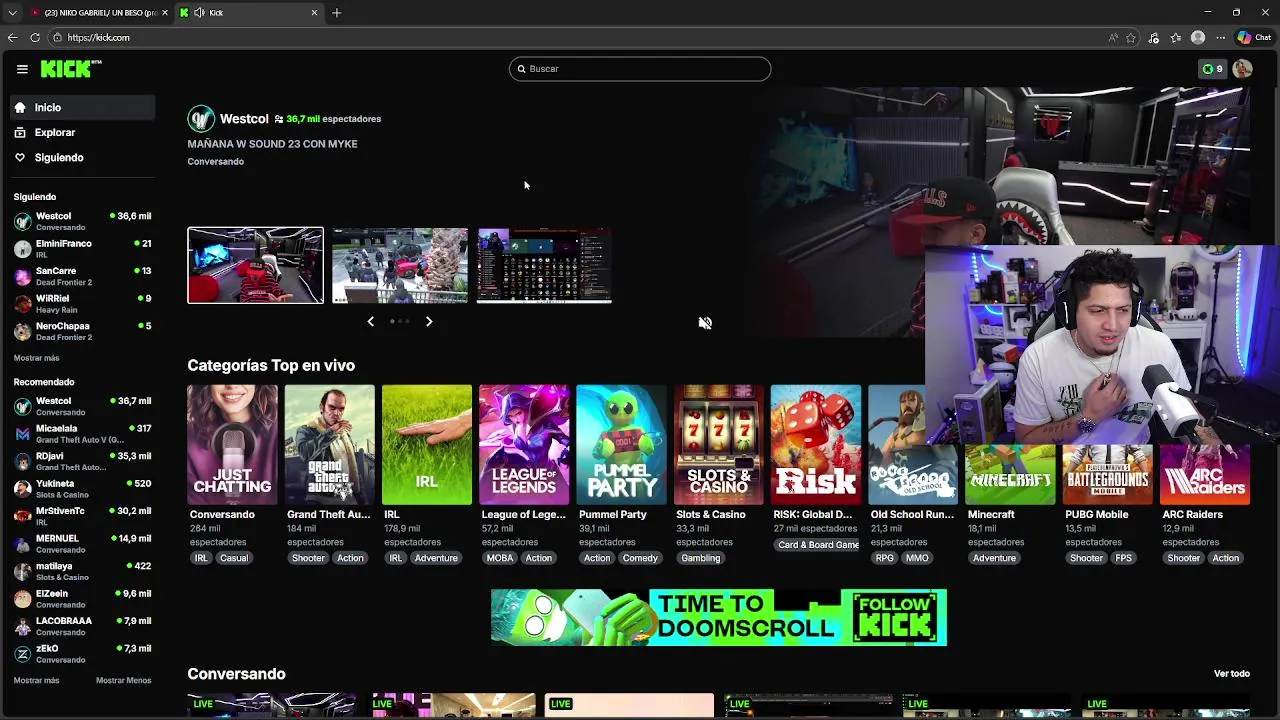Click Westcol's channel avatar in featured header
Screen dimensions: 1280x720
tap(201, 119)
